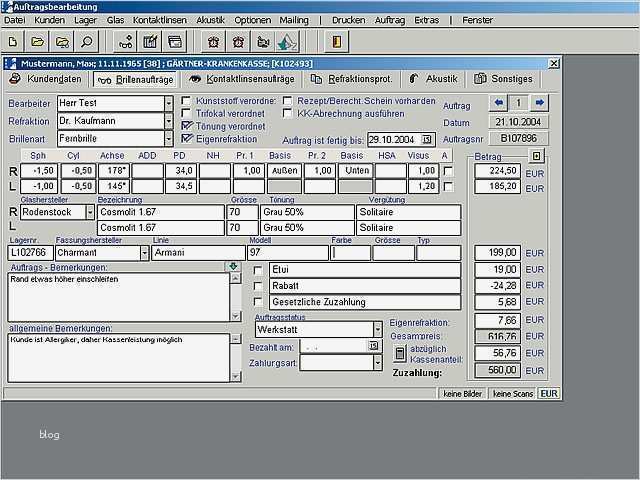Viewport: 640px width, 480px height.
Task: Click the magnifying glass search icon
Action: (x=87, y=42)
